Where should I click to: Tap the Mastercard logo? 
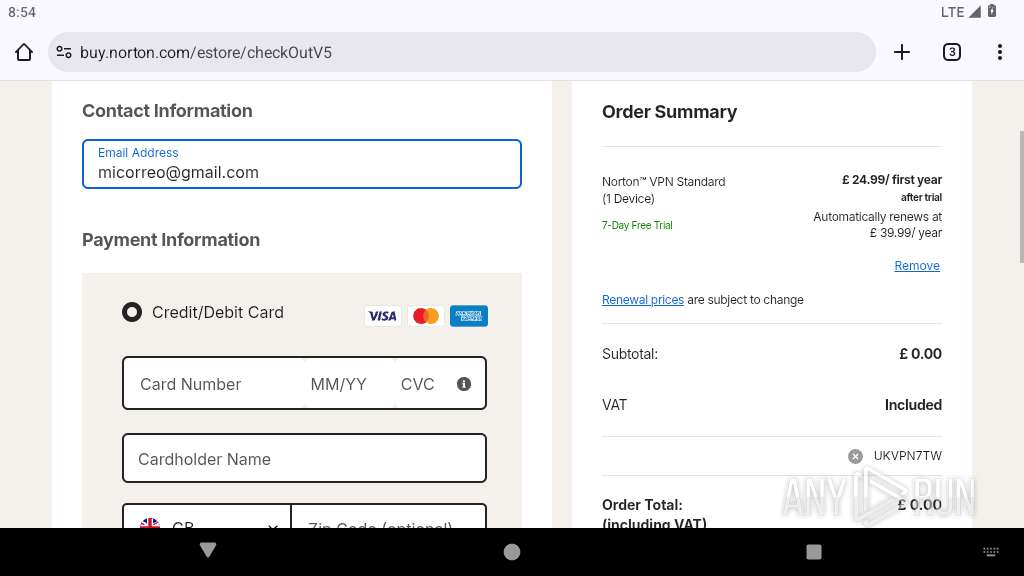[x=426, y=316]
